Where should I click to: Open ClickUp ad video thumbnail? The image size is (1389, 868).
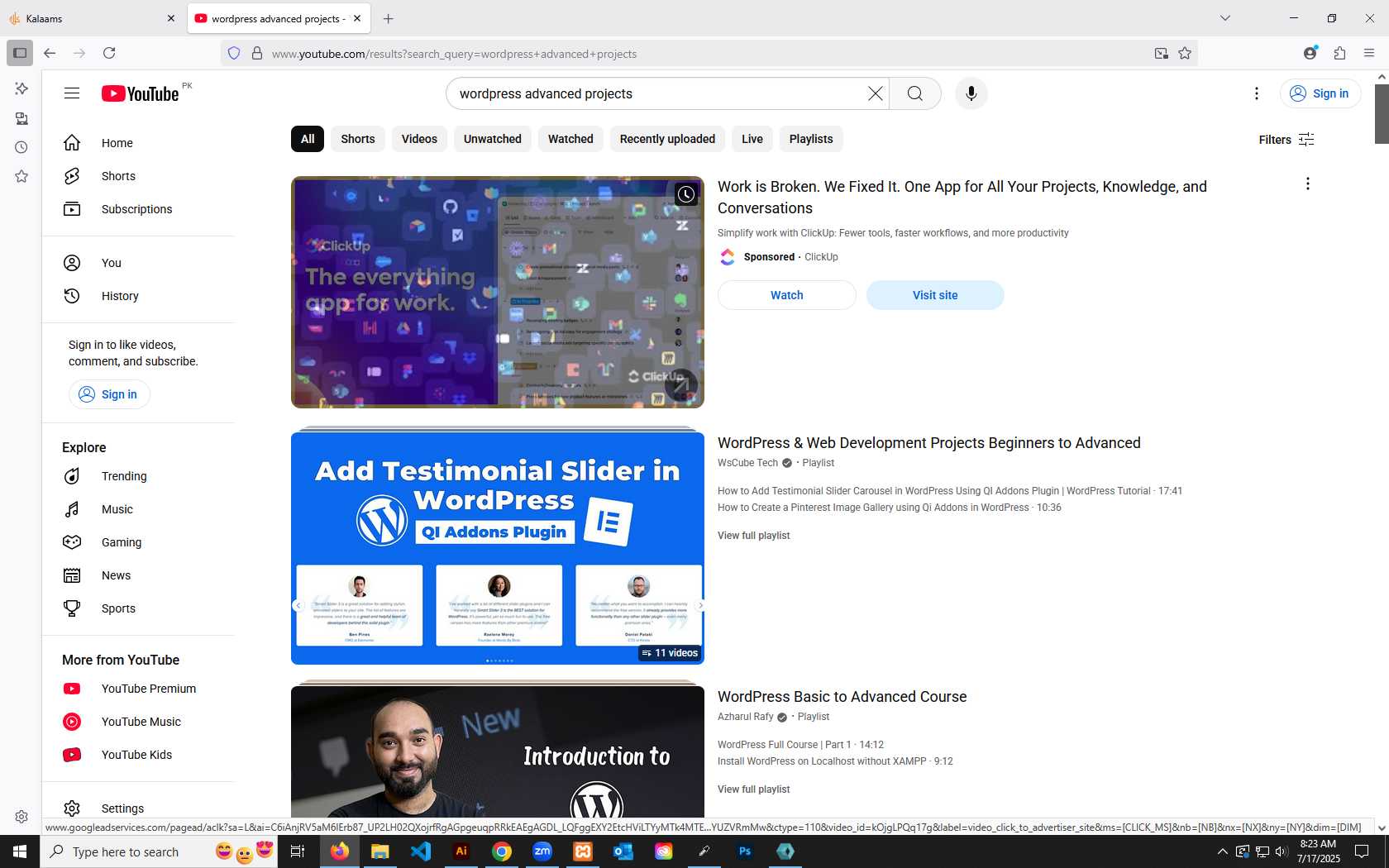point(498,292)
